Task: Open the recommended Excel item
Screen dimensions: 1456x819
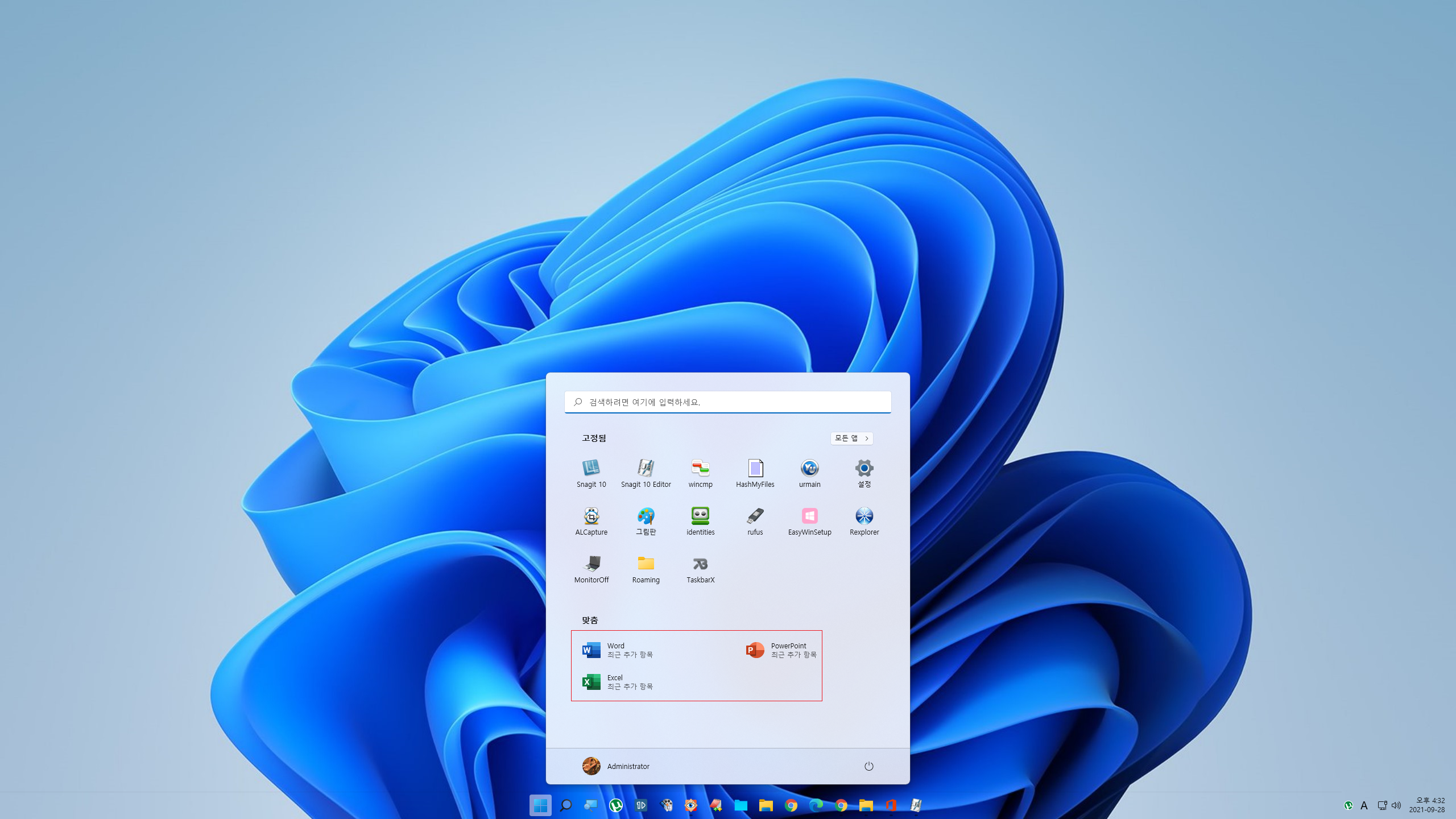Action: [x=618, y=682]
